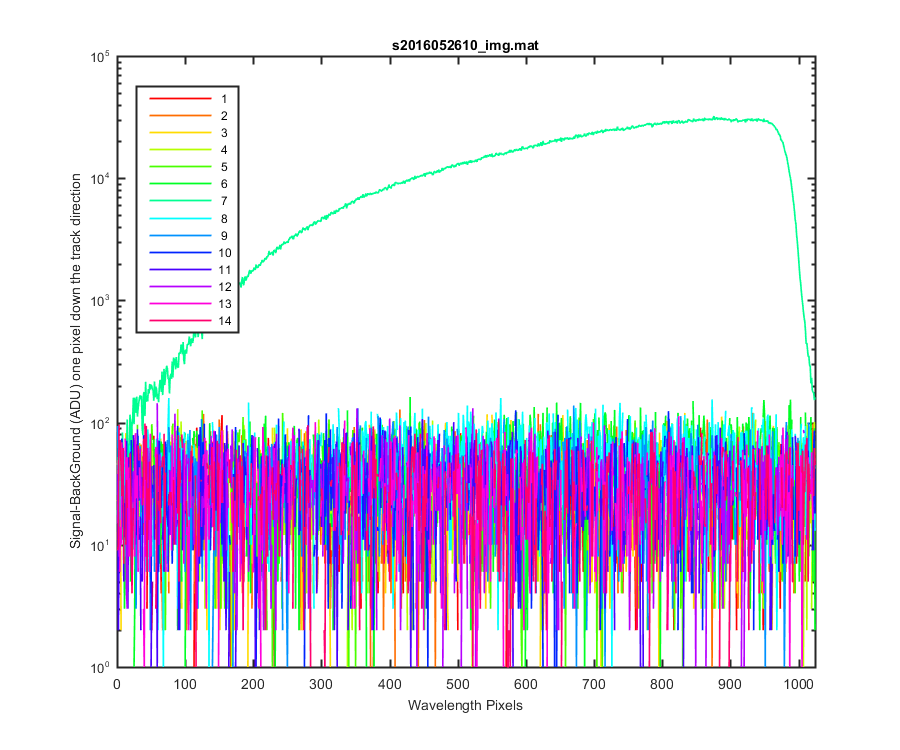Click the plot title s2016052610_img.mat
The image size is (900, 750).
(465, 45)
